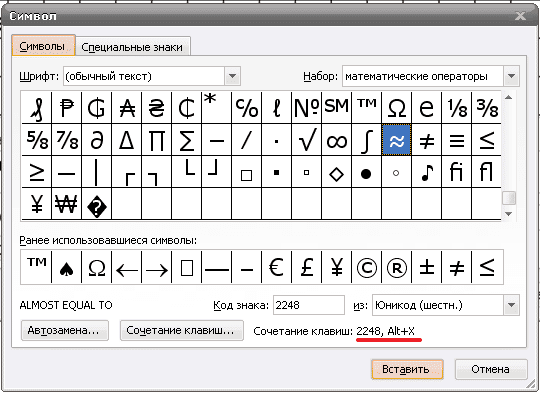Select the peso sign ₱ in symbol grid
This screenshot has height=393, width=540.
tap(66, 108)
